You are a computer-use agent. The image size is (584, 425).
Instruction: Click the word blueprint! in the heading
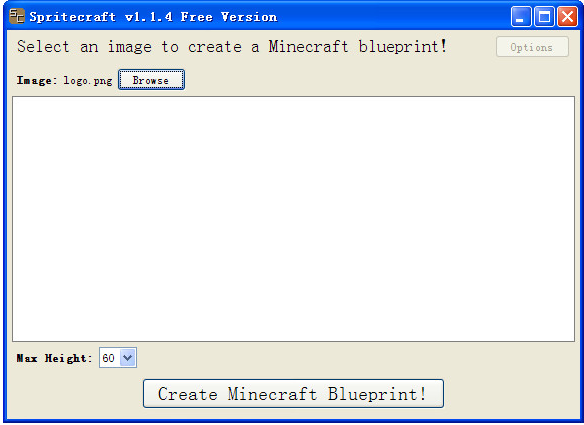coord(403,47)
